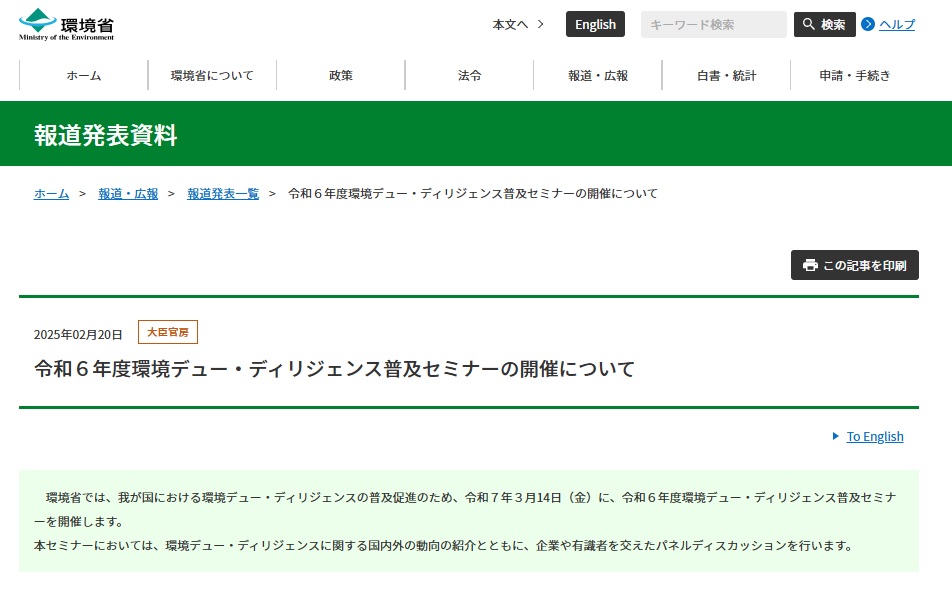The width and height of the screenshot is (952, 610).
Task: Click summary line starting 本セミナーにおいては
Action: [x=444, y=546]
